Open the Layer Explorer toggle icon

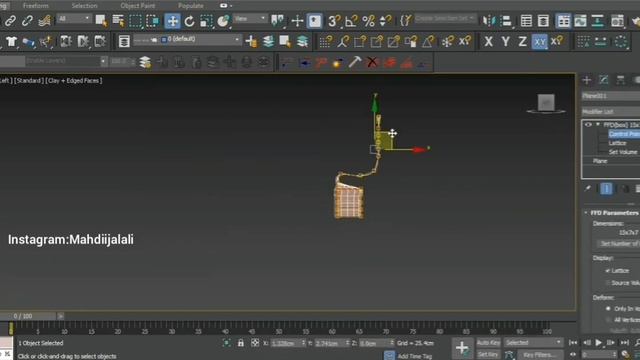tap(543, 21)
